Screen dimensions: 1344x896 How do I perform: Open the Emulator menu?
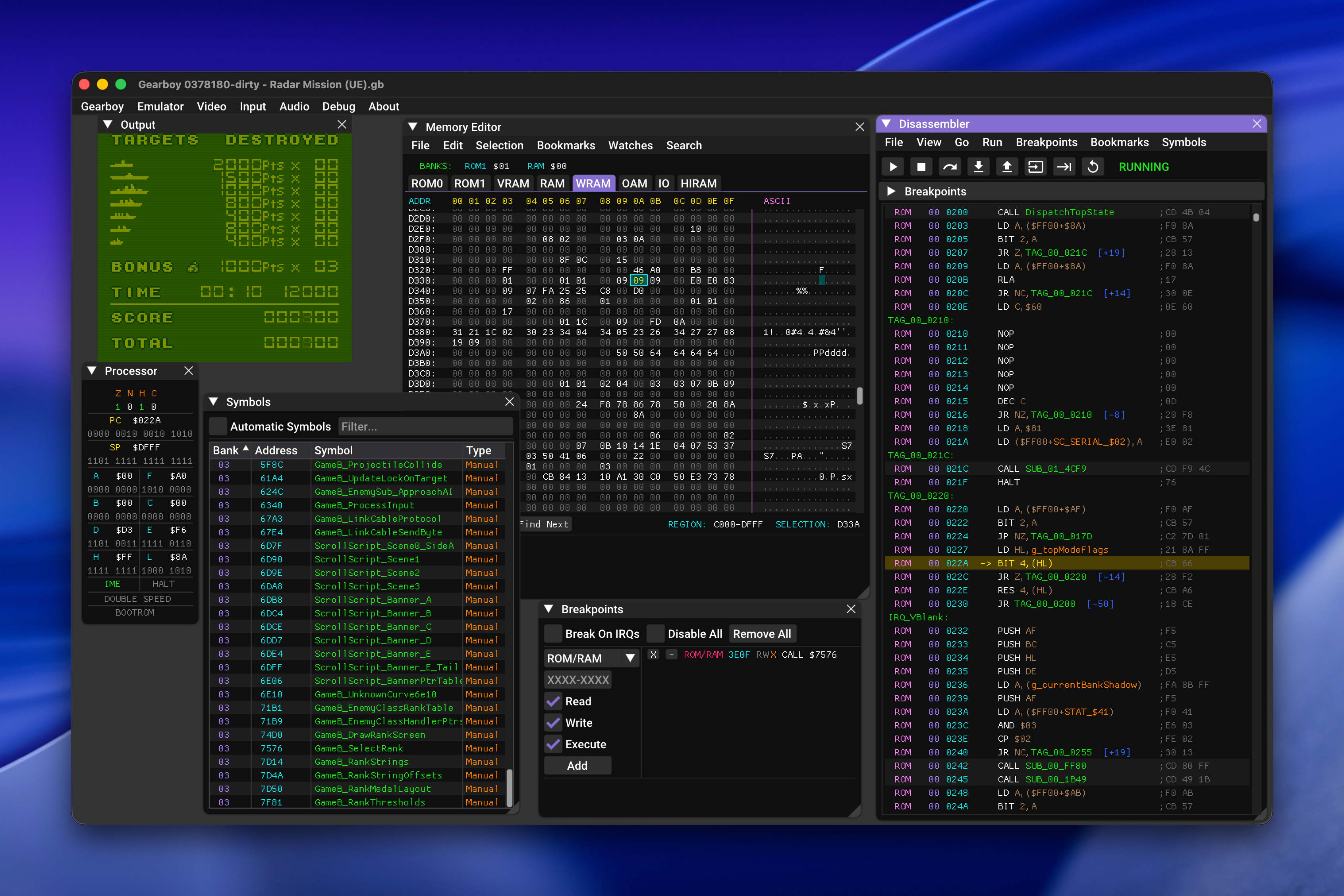(160, 106)
